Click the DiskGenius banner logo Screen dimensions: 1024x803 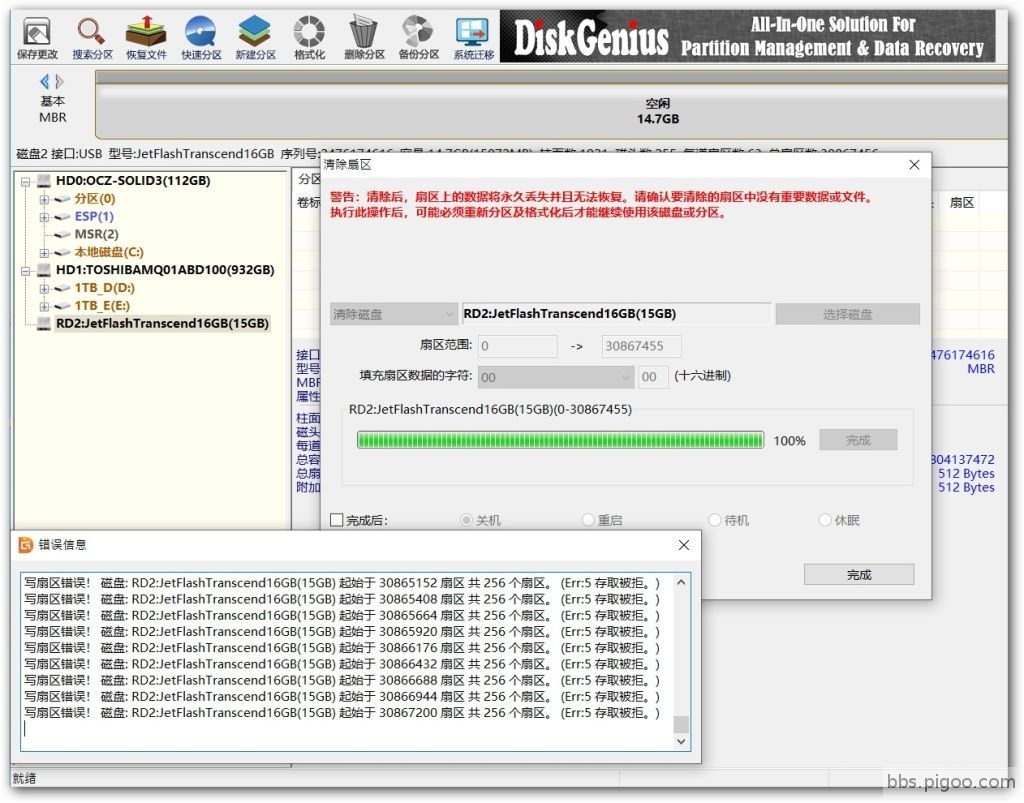click(x=591, y=38)
